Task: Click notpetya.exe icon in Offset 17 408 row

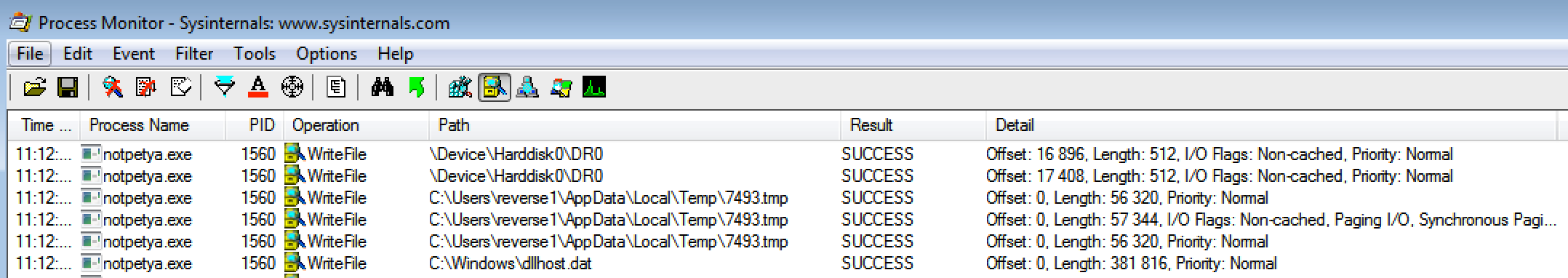Action: [x=91, y=176]
